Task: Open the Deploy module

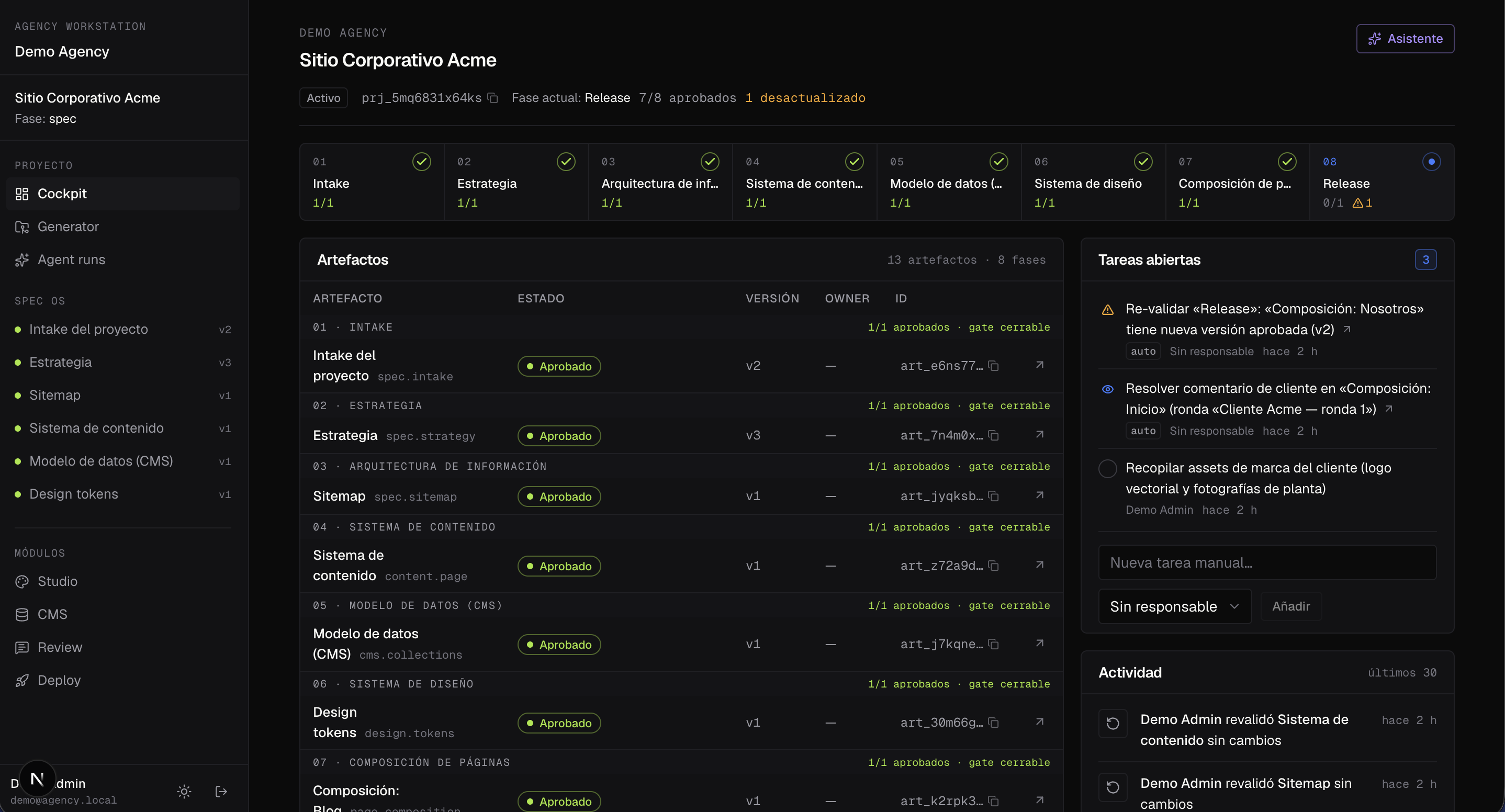Action: click(123, 680)
